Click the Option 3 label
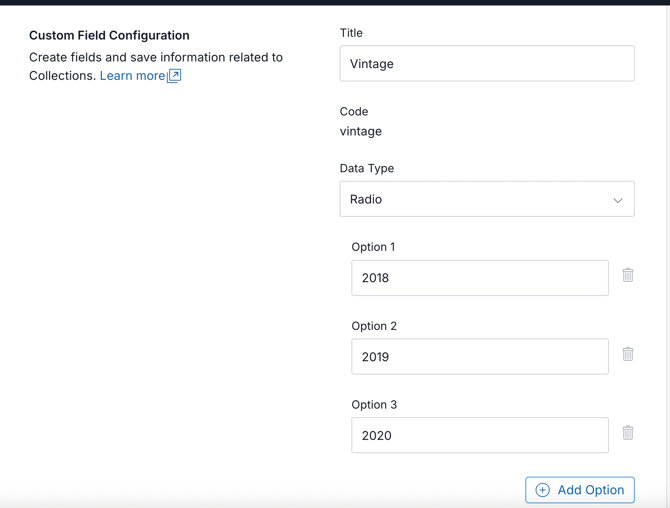Viewport: 670px width, 508px height. click(374, 405)
